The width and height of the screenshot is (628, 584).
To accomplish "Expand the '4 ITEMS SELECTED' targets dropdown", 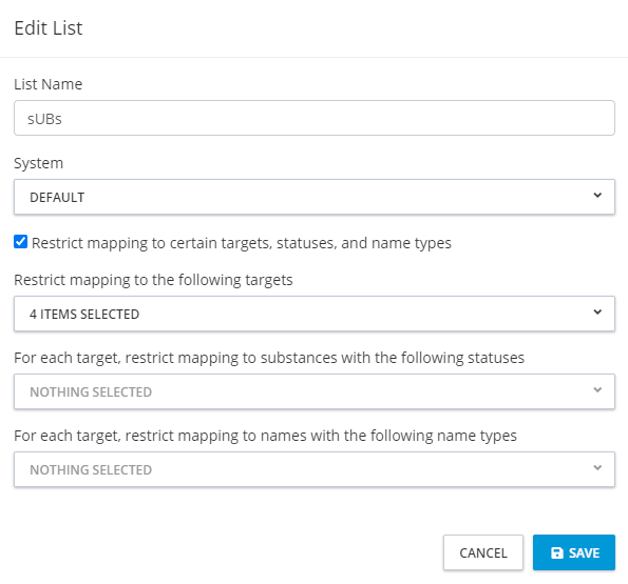I will pyautogui.click(x=300, y=314).
